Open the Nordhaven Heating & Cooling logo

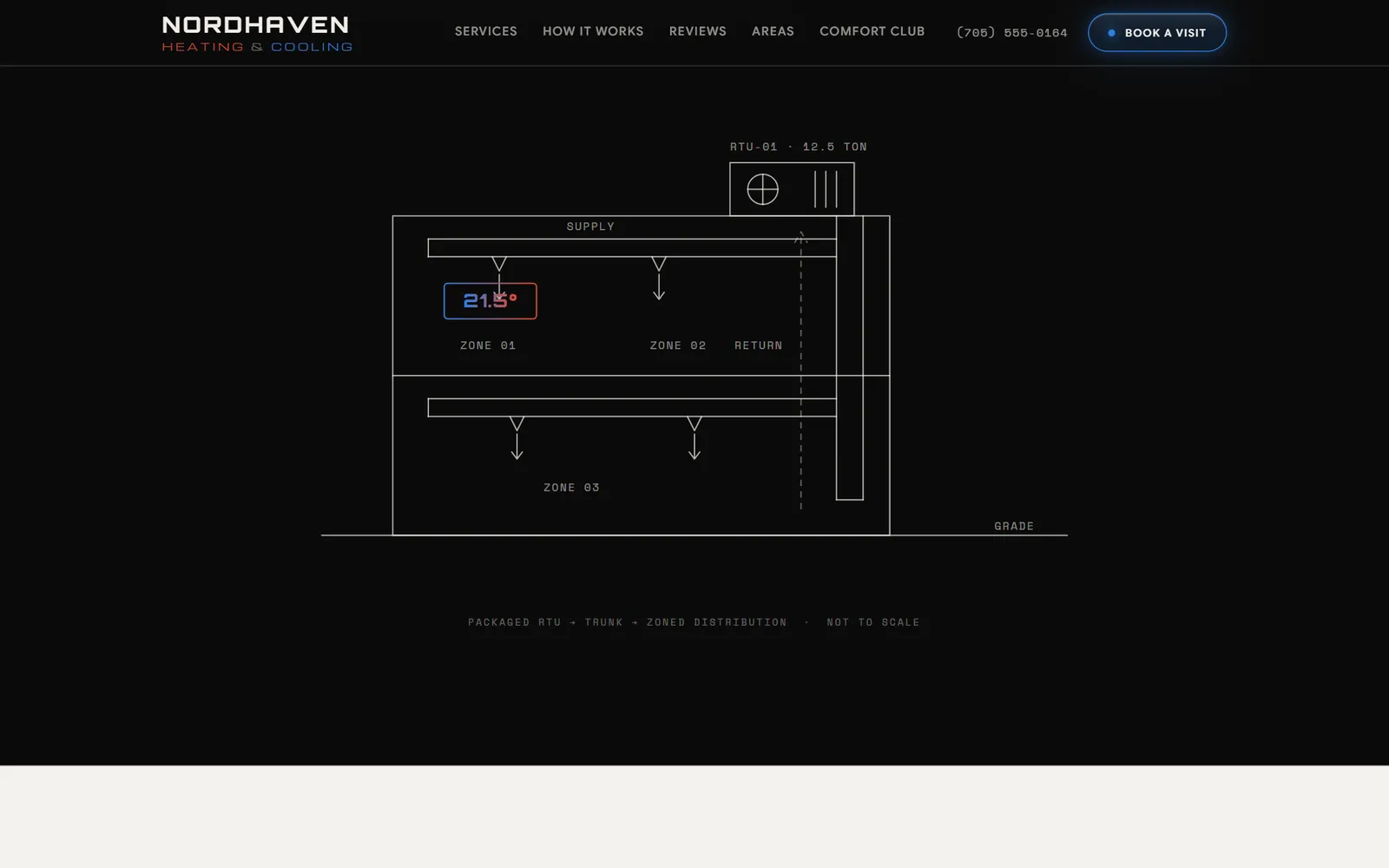coord(257,34)
